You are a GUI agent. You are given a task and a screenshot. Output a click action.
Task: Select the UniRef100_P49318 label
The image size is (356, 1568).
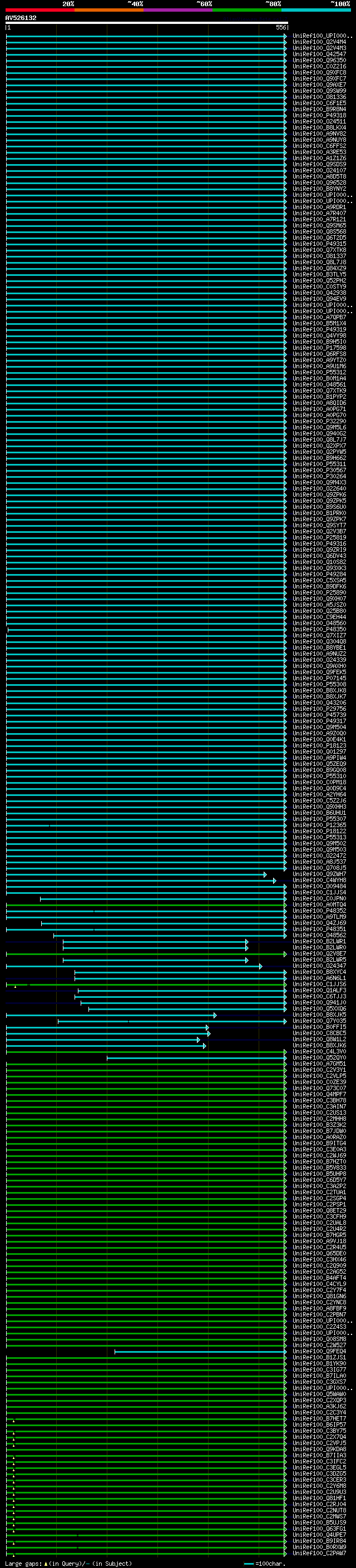pyautogui.click(x=319, y=115)
